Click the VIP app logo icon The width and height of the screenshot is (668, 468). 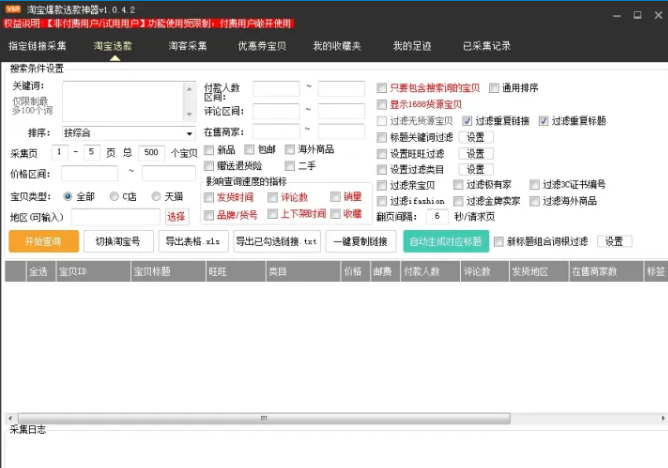coord(13,9)
